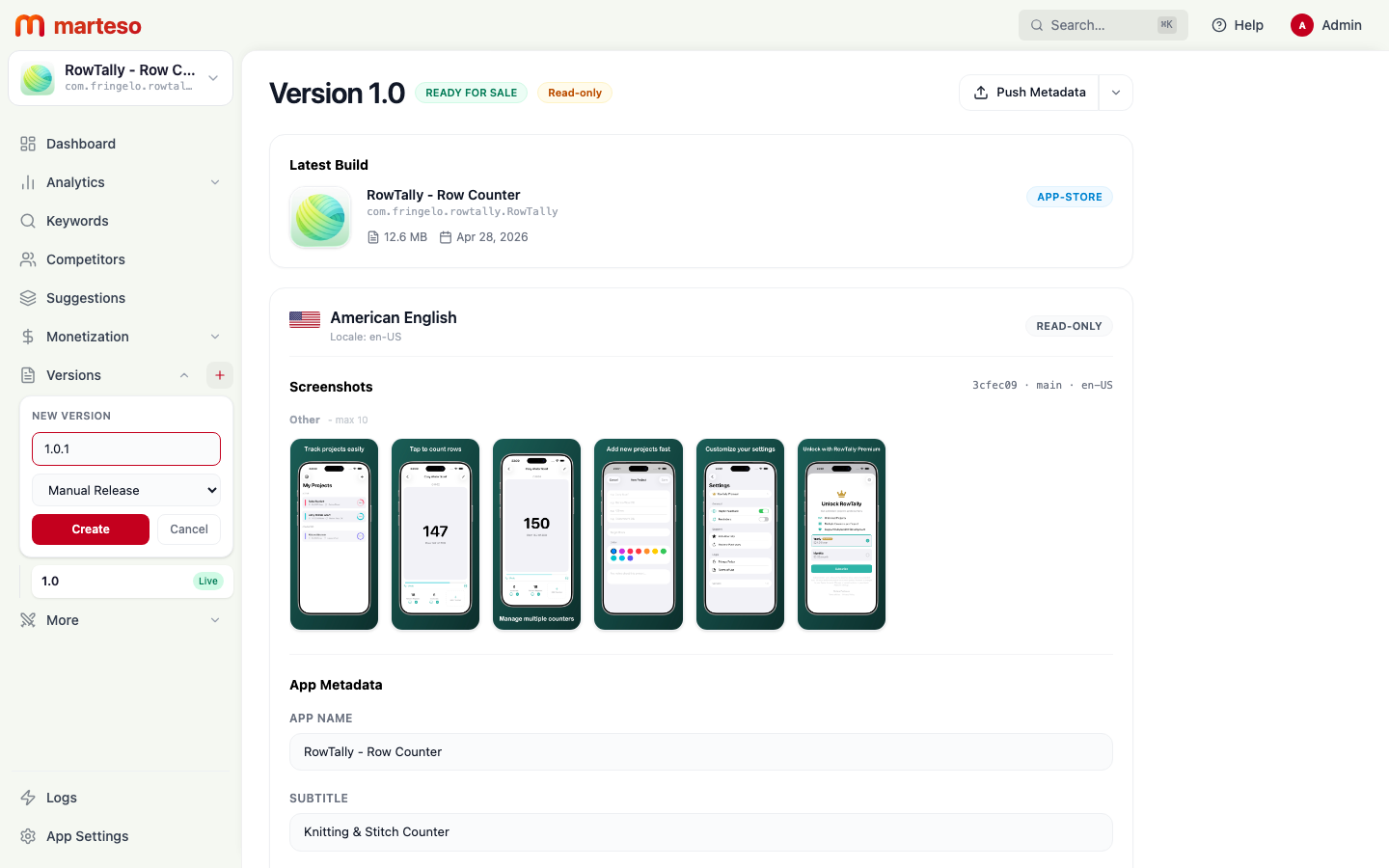Click the marteso logo
Viewport: 1389px width, 868px height.
click(78, 25)
